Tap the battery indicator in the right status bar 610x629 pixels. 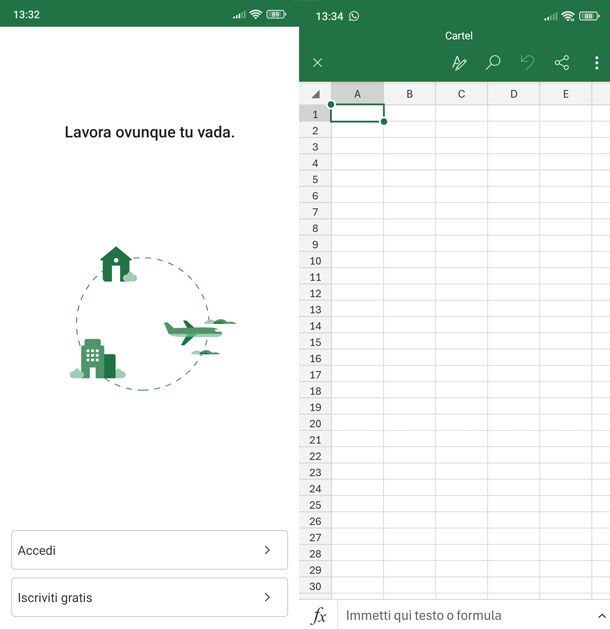(x=589, y=16)
